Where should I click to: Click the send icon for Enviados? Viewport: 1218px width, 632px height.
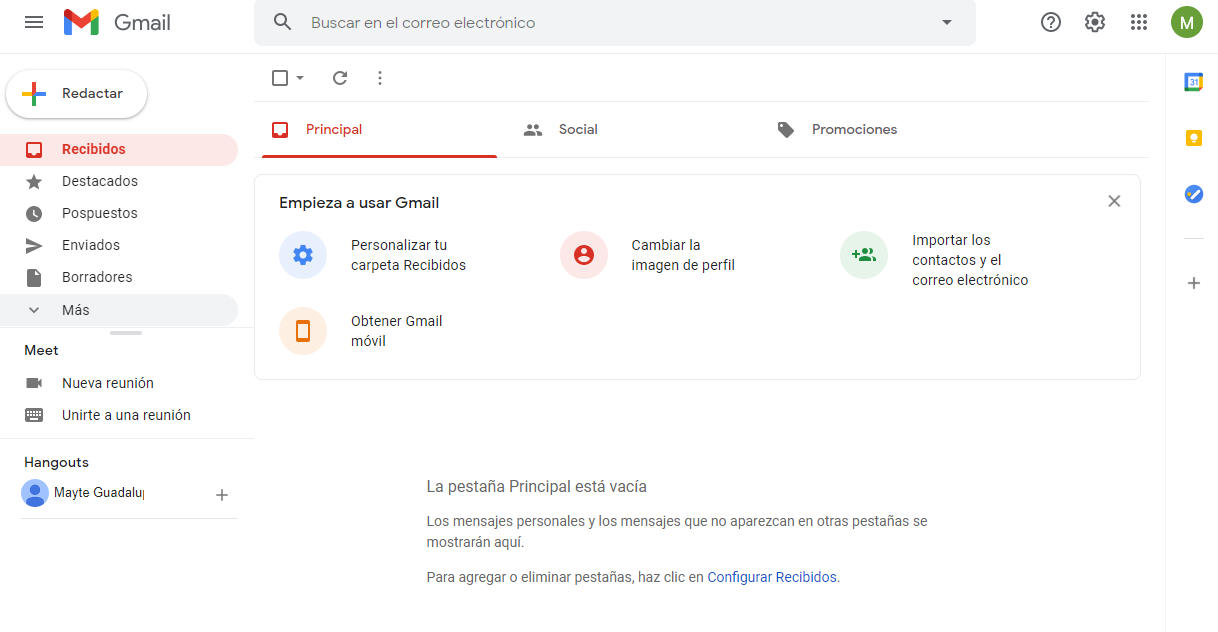pos(34,245)
